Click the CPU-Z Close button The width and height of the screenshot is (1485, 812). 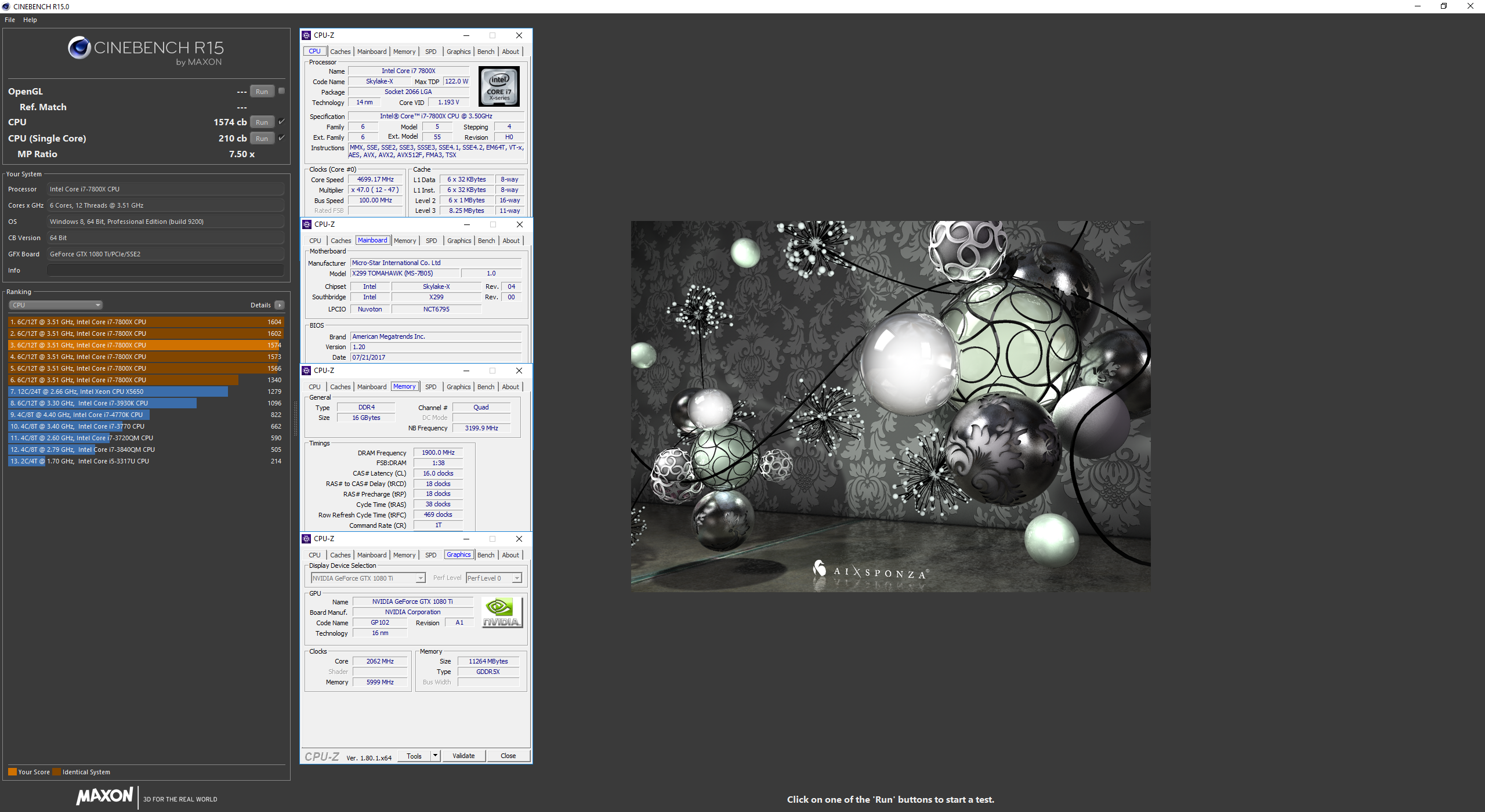(508, 756)
